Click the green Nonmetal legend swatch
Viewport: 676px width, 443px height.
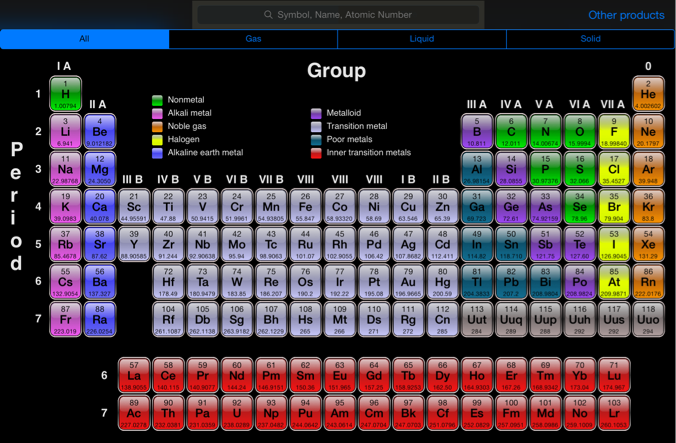pyautogui.click(x=157, y=101)
